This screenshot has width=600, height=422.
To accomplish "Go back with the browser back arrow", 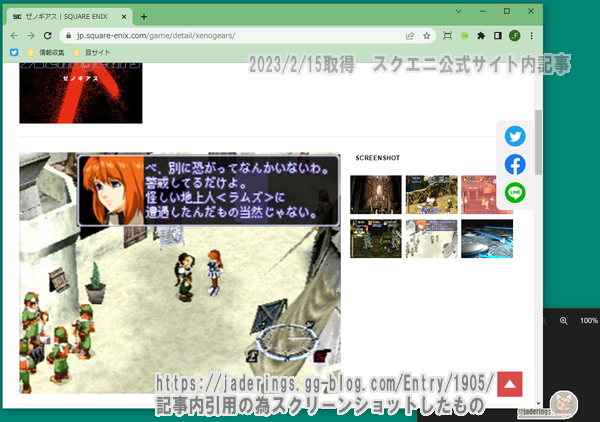I will [x=14, y=36].
